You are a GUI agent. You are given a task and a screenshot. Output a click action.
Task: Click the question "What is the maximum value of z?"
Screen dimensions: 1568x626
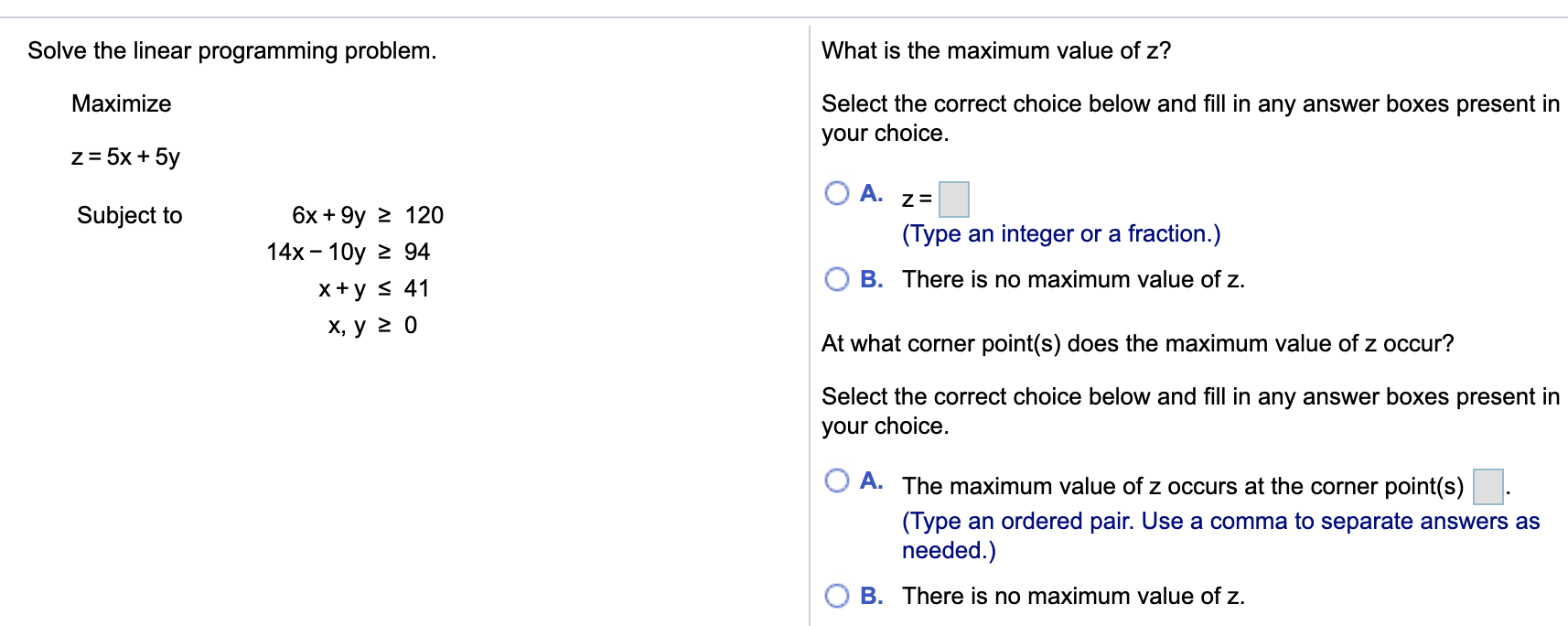click(996, 50)
